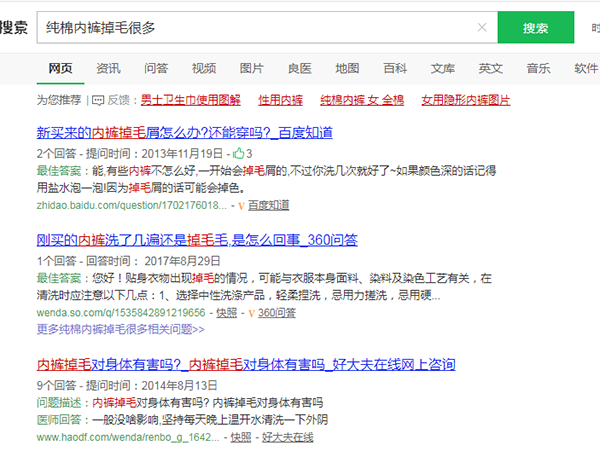Open the zhidao.baidu.com result URL
Viewport: 600px width, 457px height.
coord(132,206)
